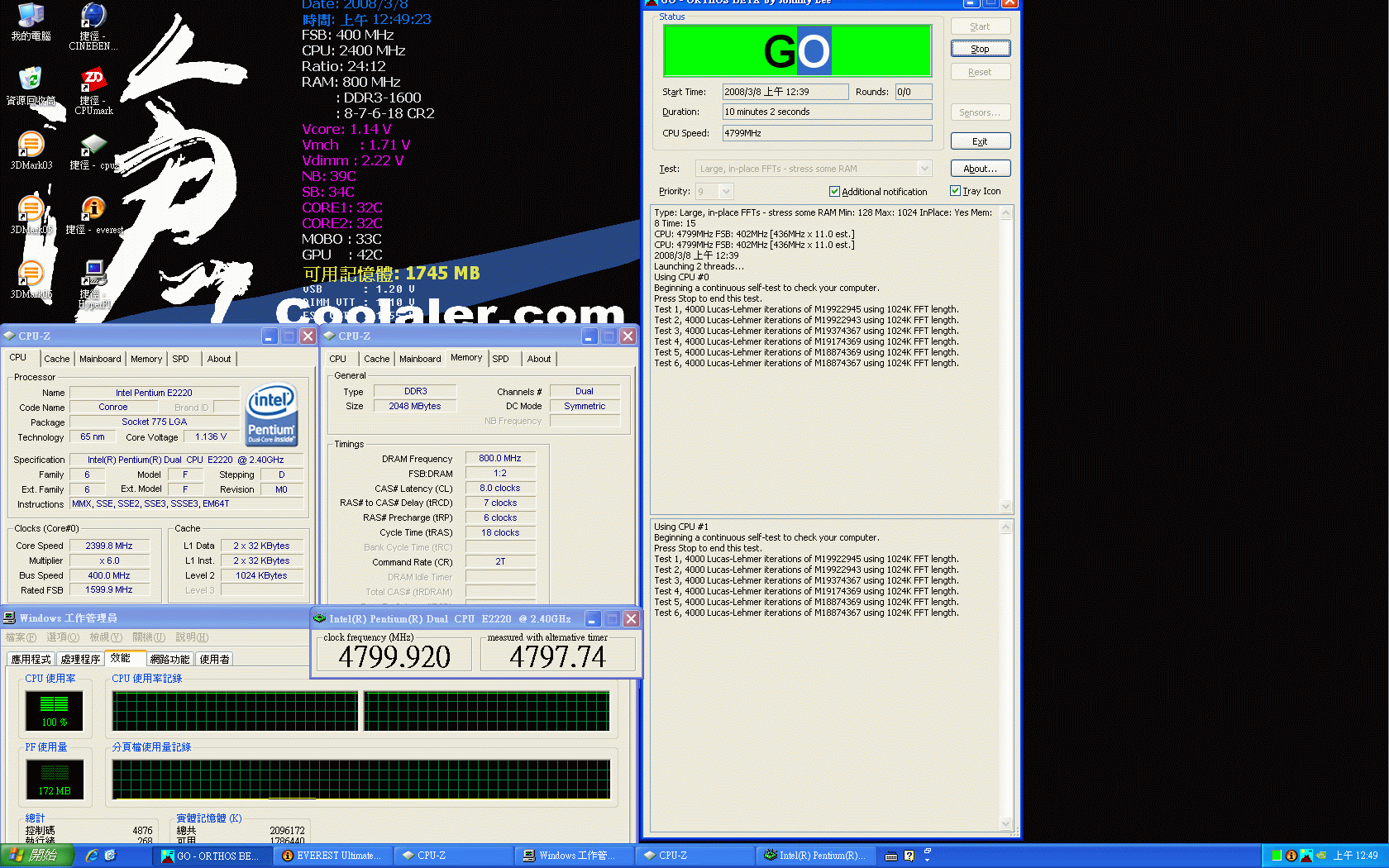
Task: Click the CPU Speed field showing 4799MHz
Action: [x=827, y=133]
